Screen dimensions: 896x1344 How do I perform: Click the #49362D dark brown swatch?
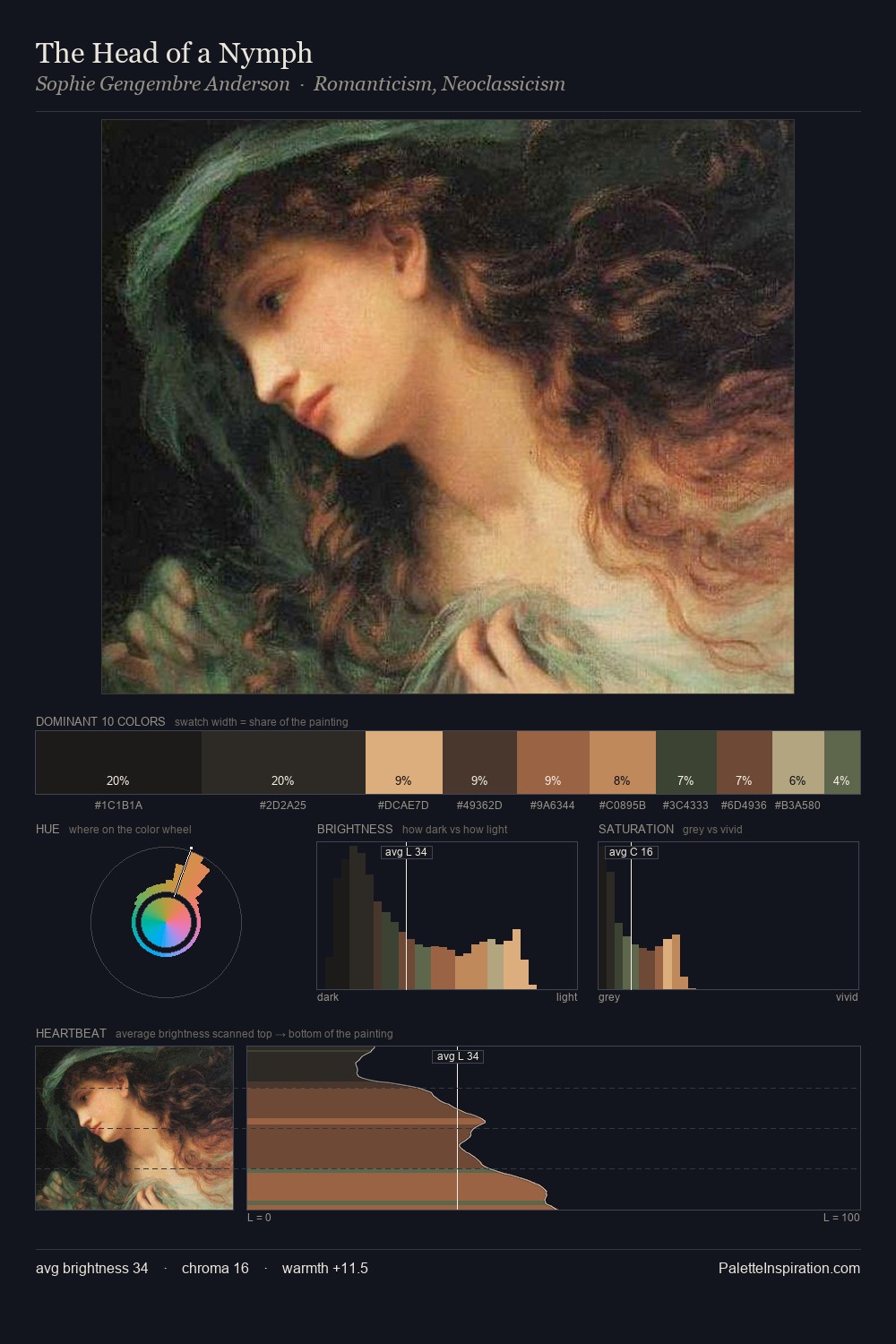point(479,762)
